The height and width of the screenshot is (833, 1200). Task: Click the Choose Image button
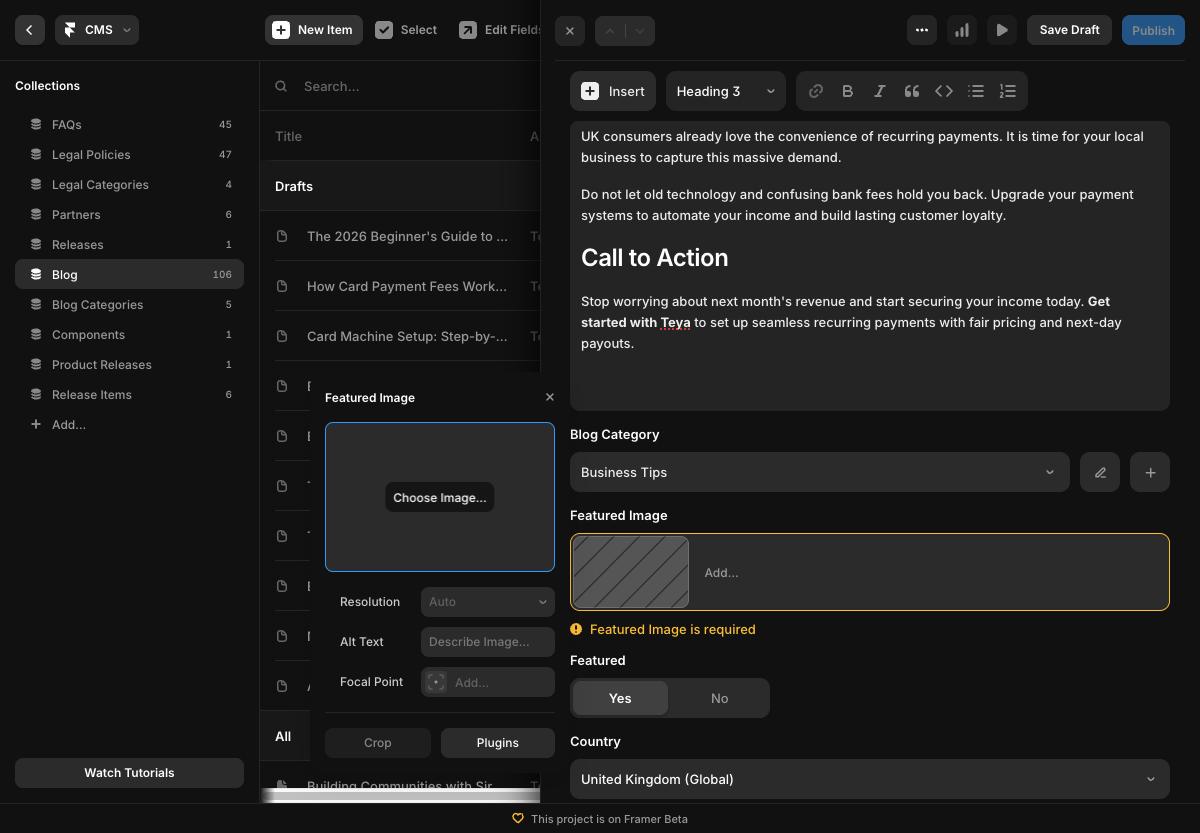440,498
